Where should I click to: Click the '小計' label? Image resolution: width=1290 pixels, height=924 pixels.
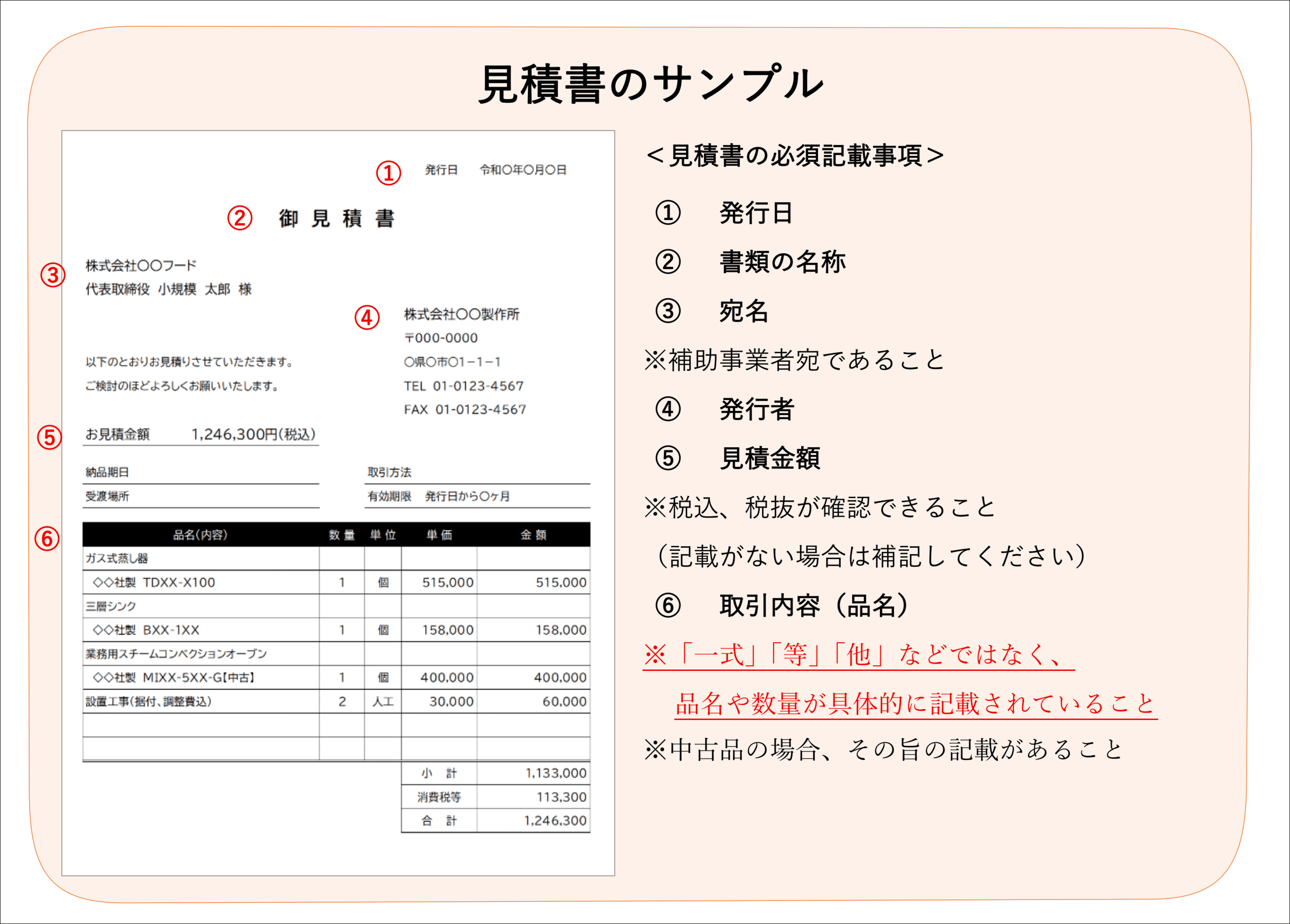[439, 773]
